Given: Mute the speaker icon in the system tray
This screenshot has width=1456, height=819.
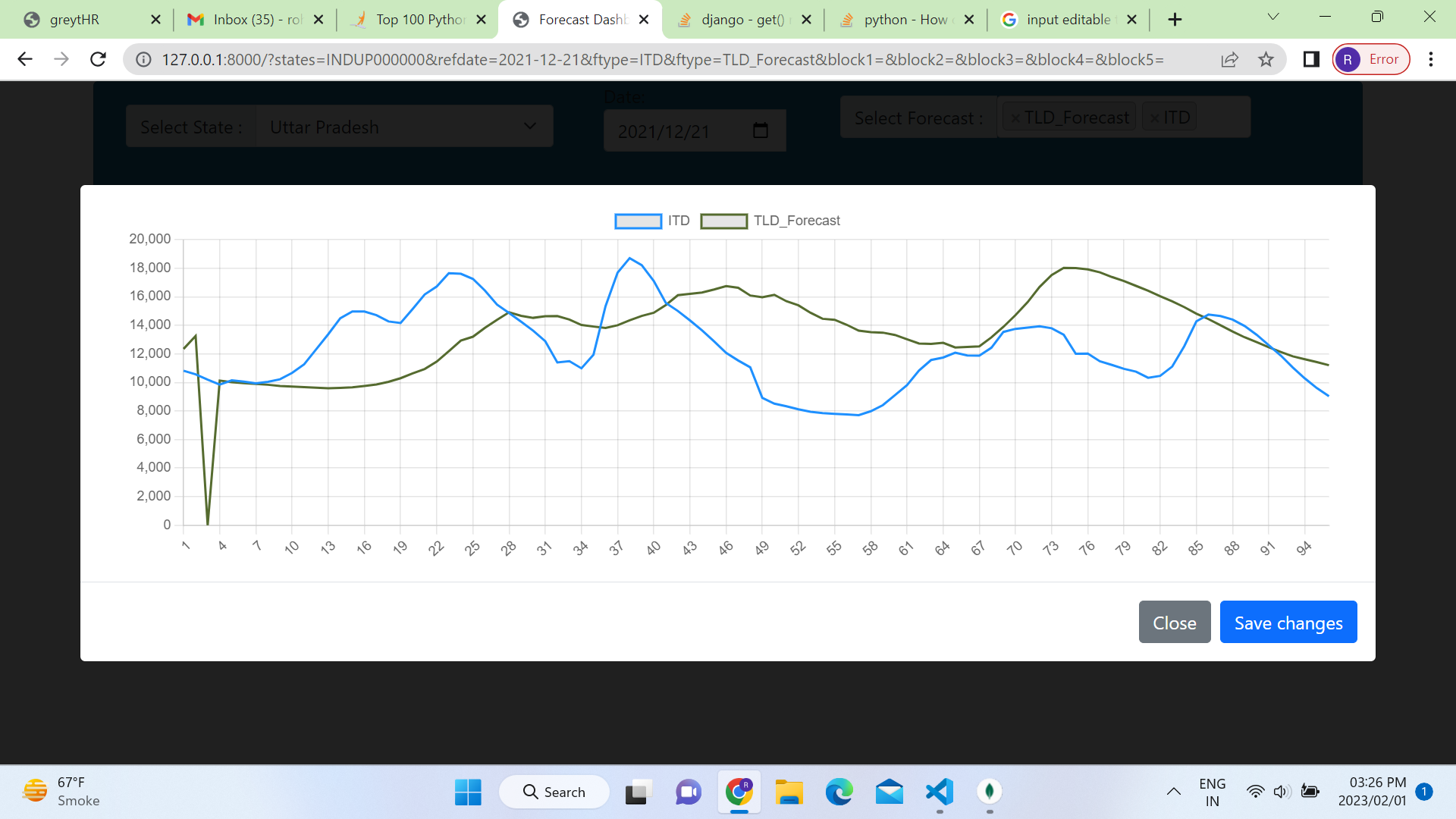Looking at the screenshot, I should (x=1282, y=791).
